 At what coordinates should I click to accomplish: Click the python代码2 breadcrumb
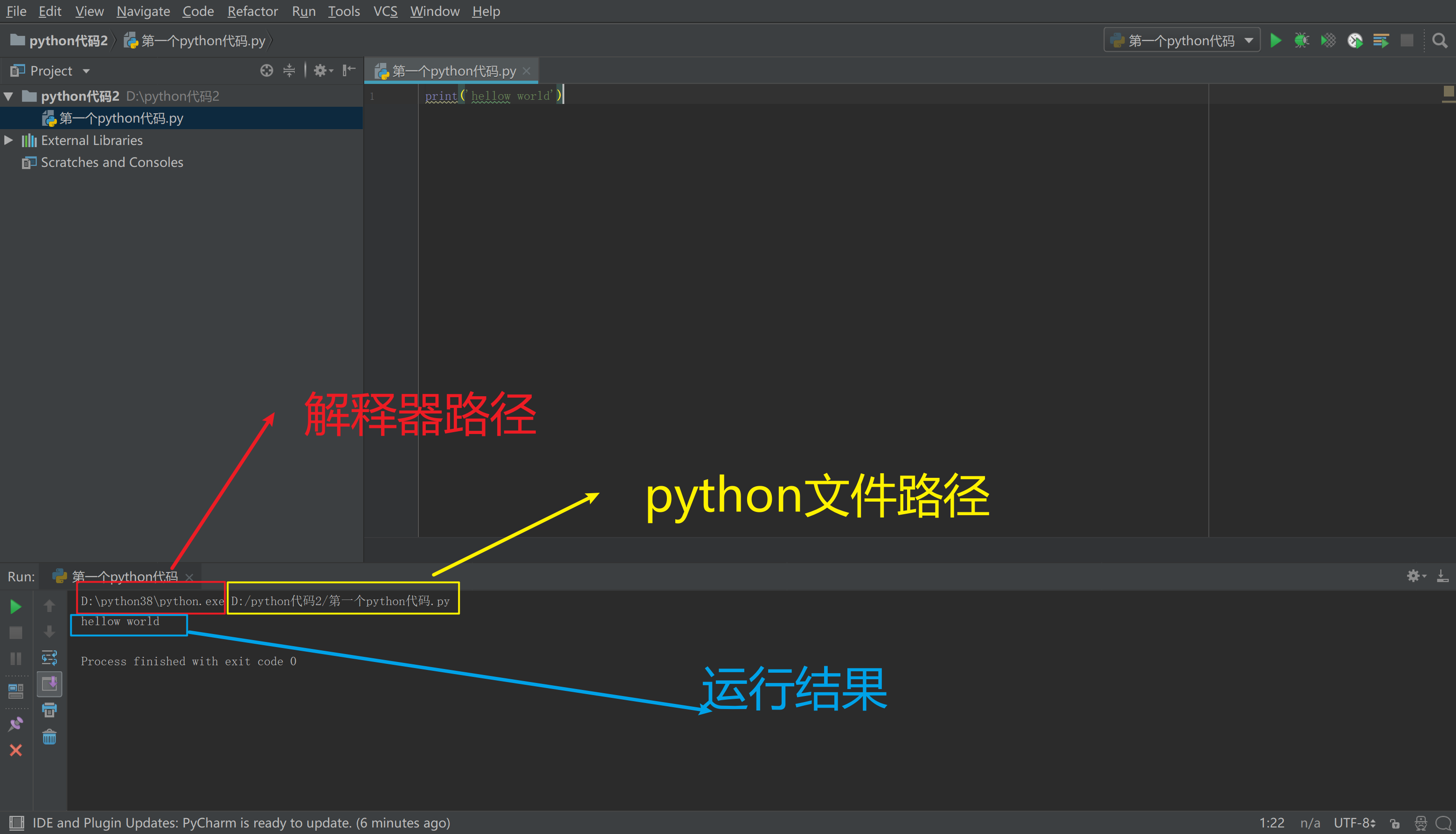59,41
